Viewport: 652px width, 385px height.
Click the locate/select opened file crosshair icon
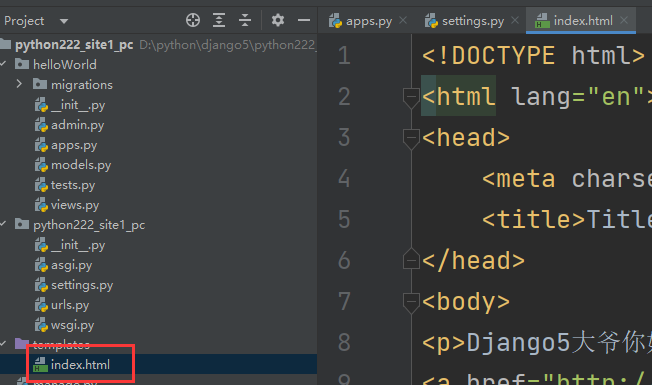(193, 20)
